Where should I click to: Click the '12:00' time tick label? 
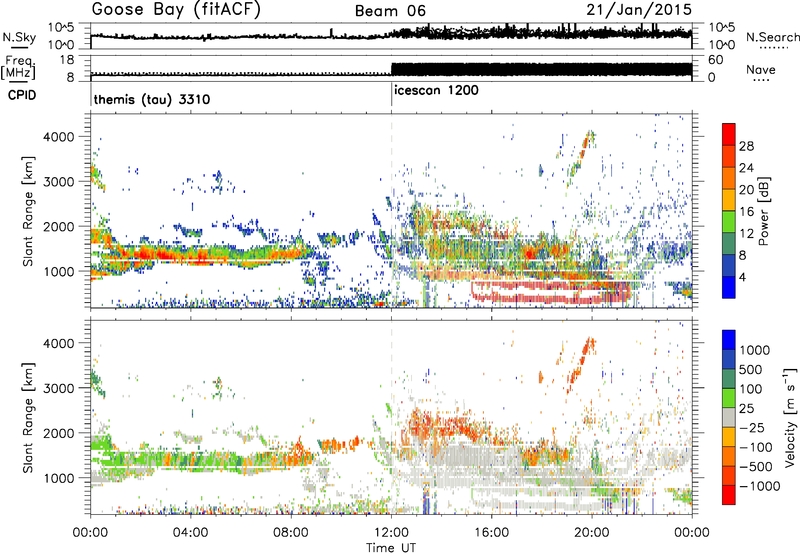[x=391, y=533]
